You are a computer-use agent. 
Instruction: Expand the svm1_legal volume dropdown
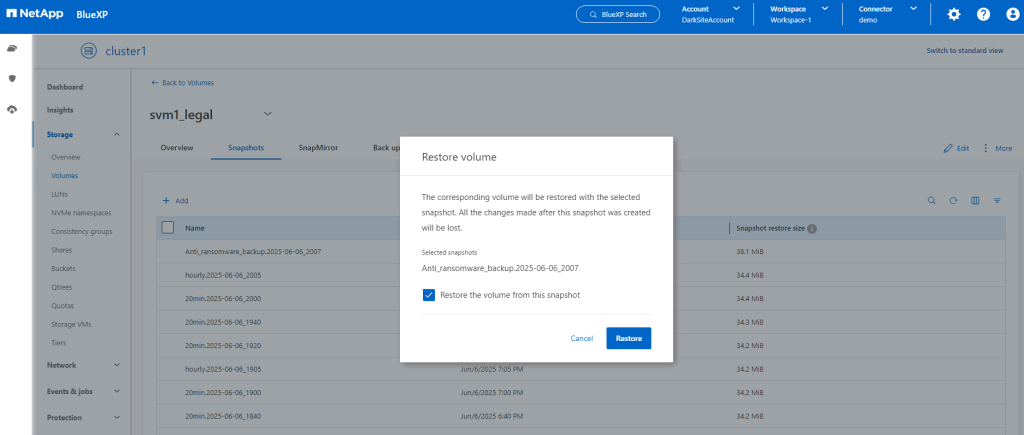267,113
